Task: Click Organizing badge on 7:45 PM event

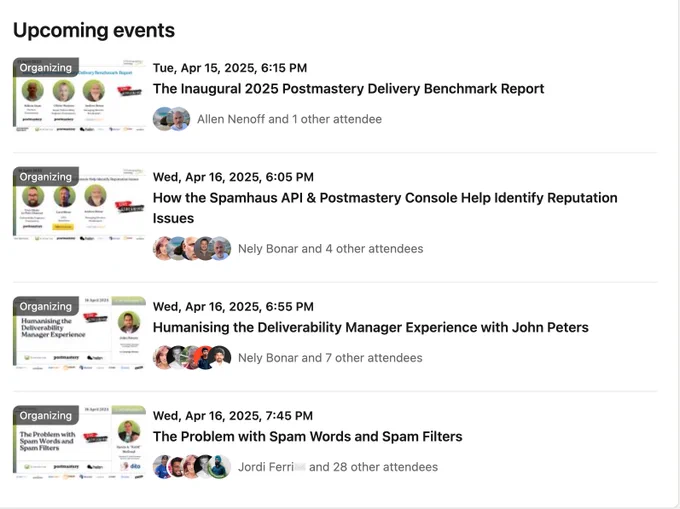Action: (46, 416)
